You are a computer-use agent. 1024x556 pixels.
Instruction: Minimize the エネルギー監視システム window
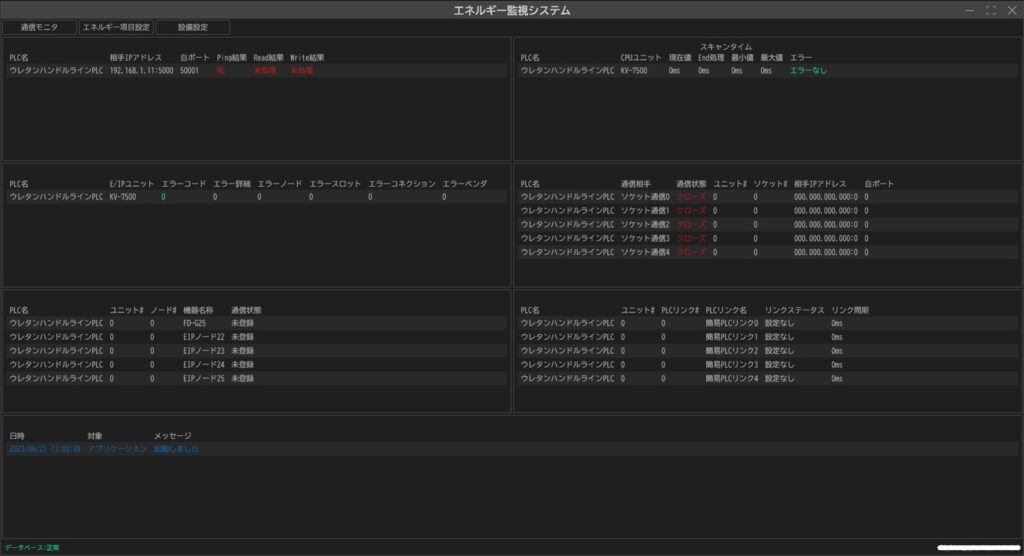(969, 10)
